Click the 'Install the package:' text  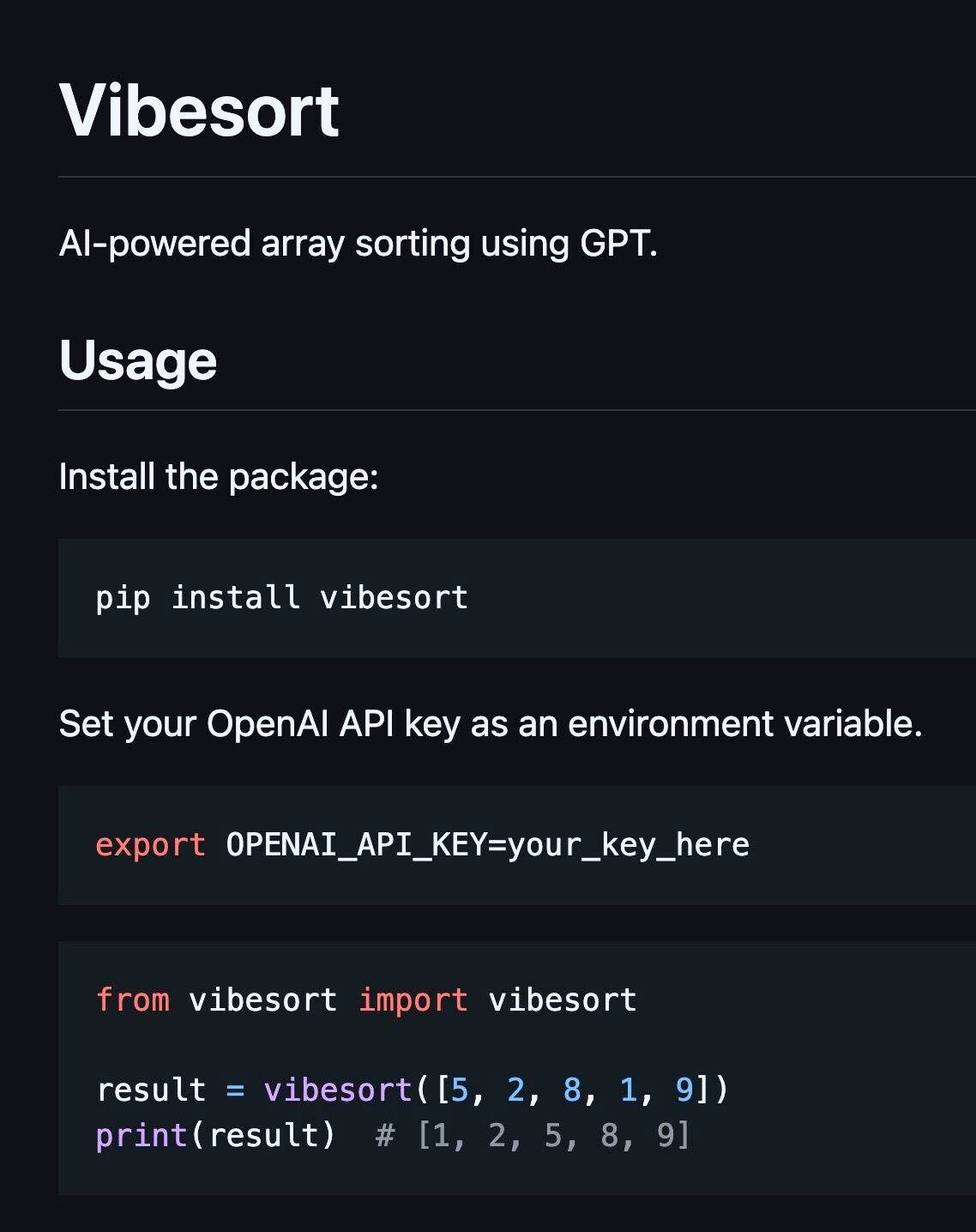point(219,476)
